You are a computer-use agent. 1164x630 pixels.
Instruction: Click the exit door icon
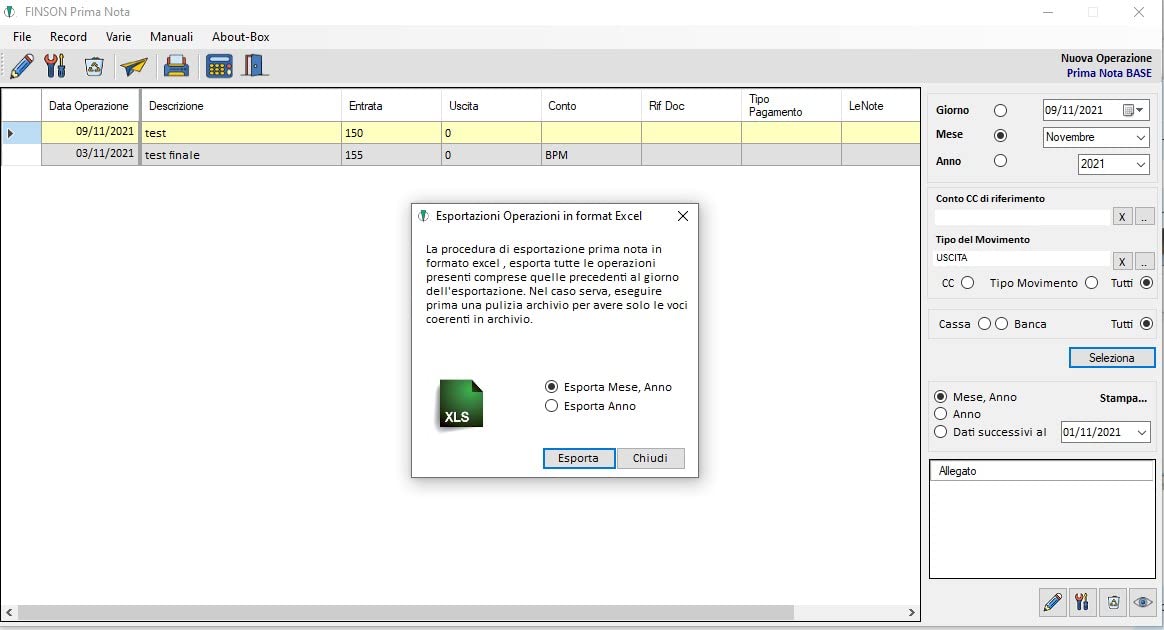click(x=254, y=66)
